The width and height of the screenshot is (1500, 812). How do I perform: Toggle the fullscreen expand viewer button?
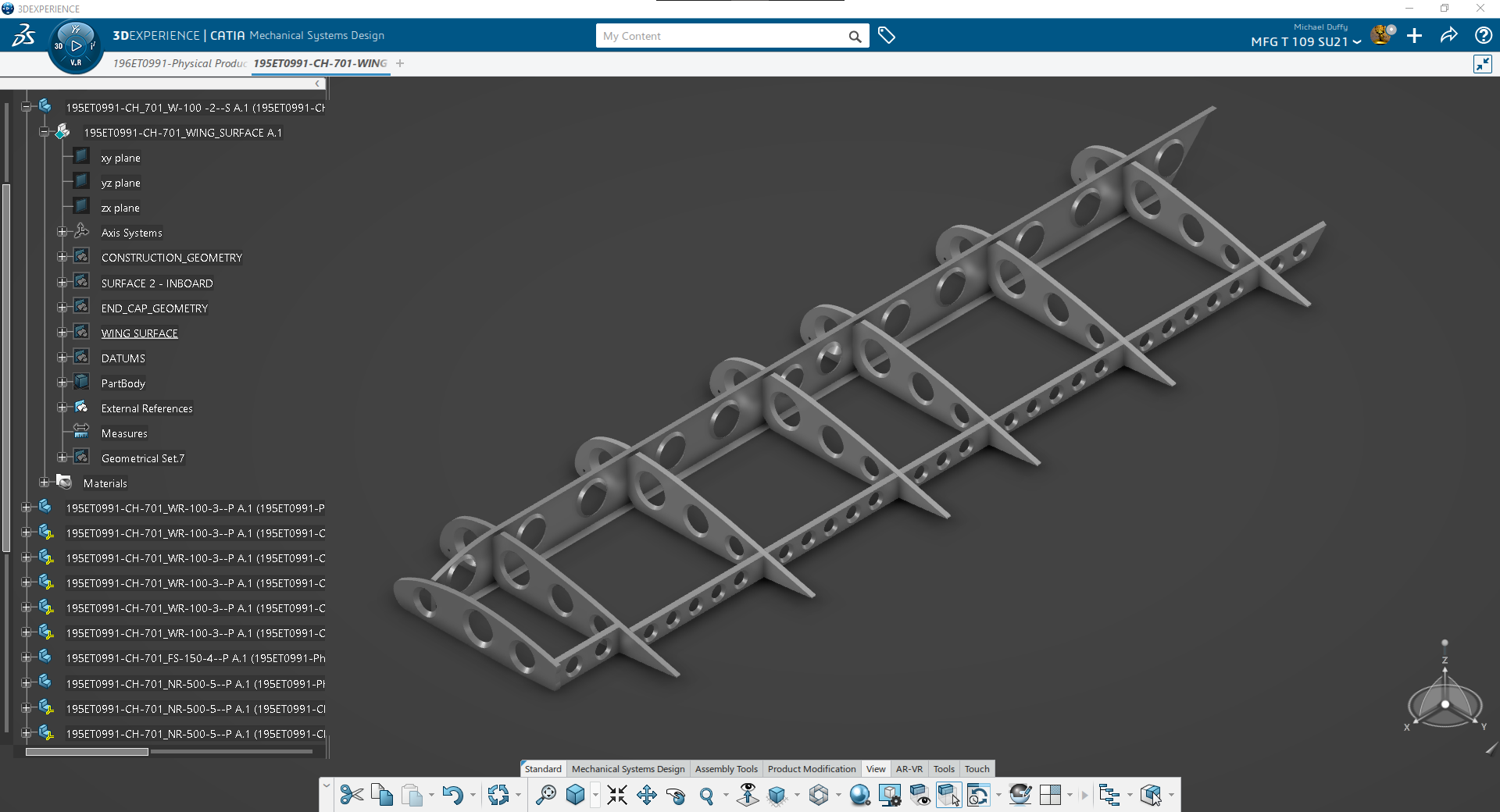coord(1483,64)
